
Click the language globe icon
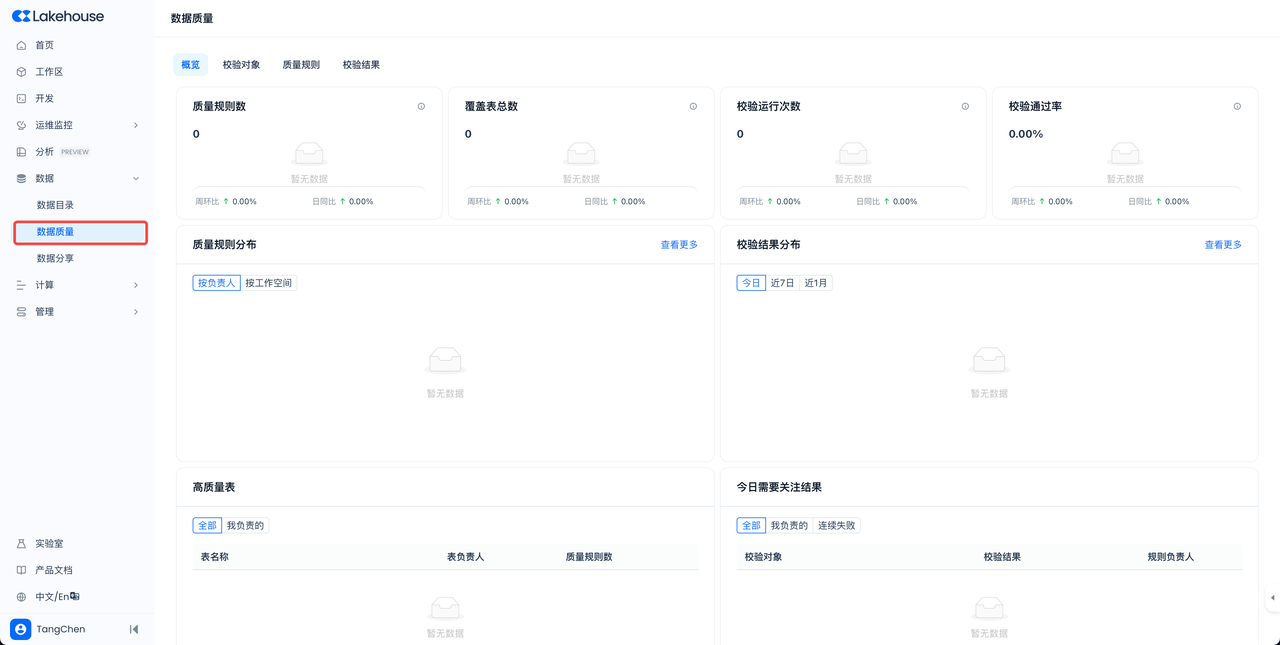22,597
